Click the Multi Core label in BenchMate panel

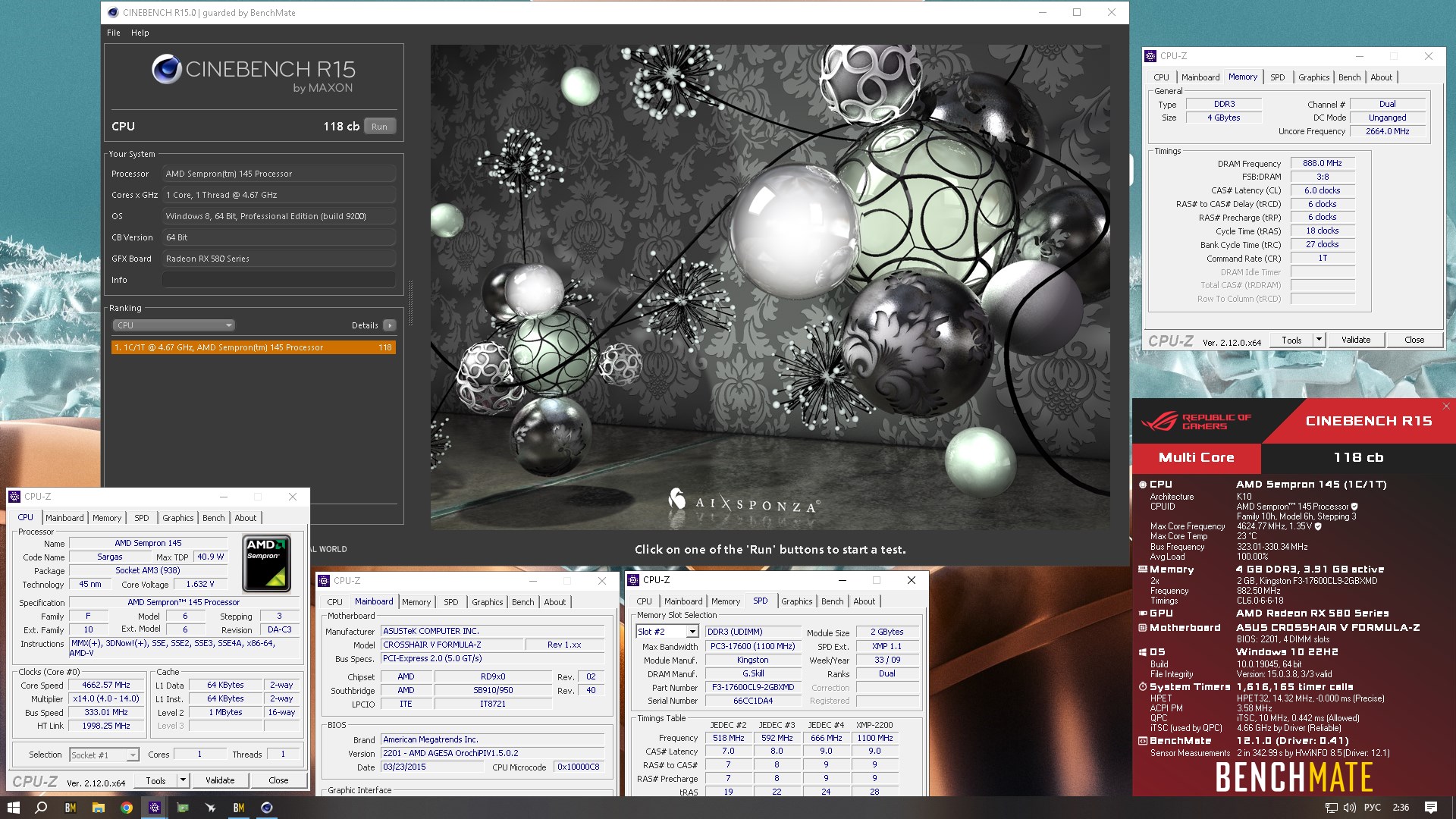coord(1196,457)
